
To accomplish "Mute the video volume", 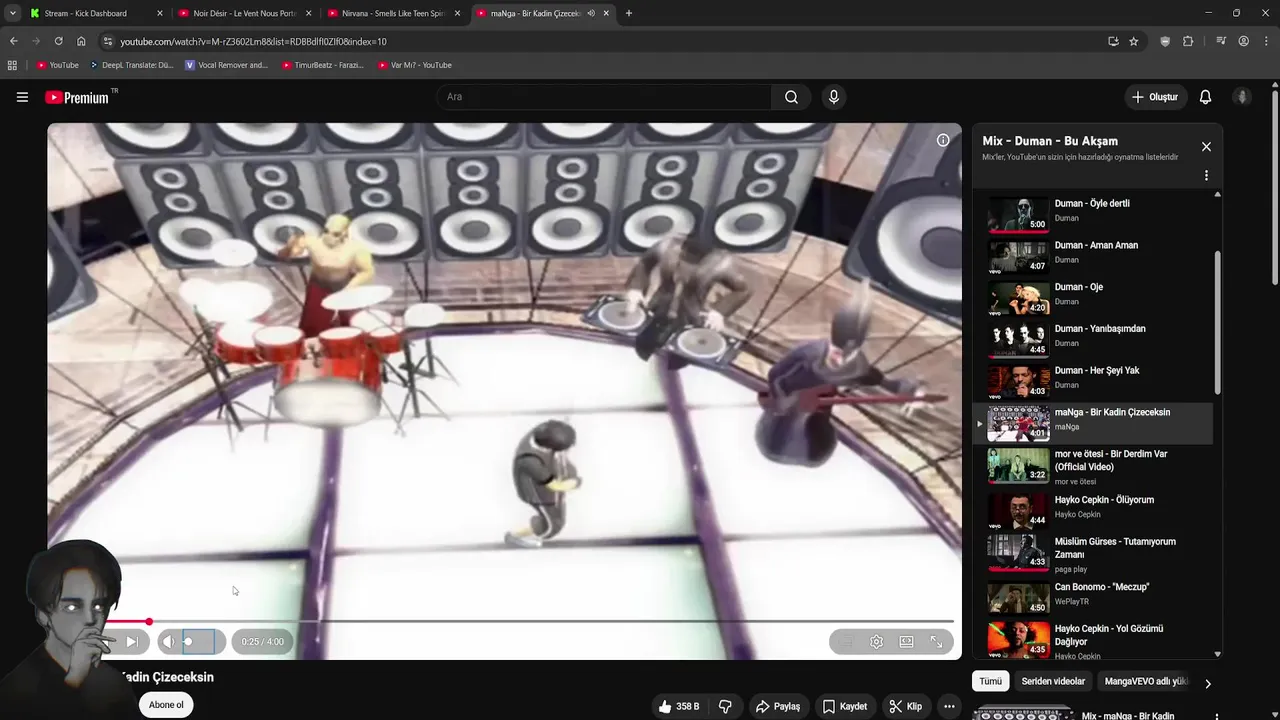I will tap(168, 642).
